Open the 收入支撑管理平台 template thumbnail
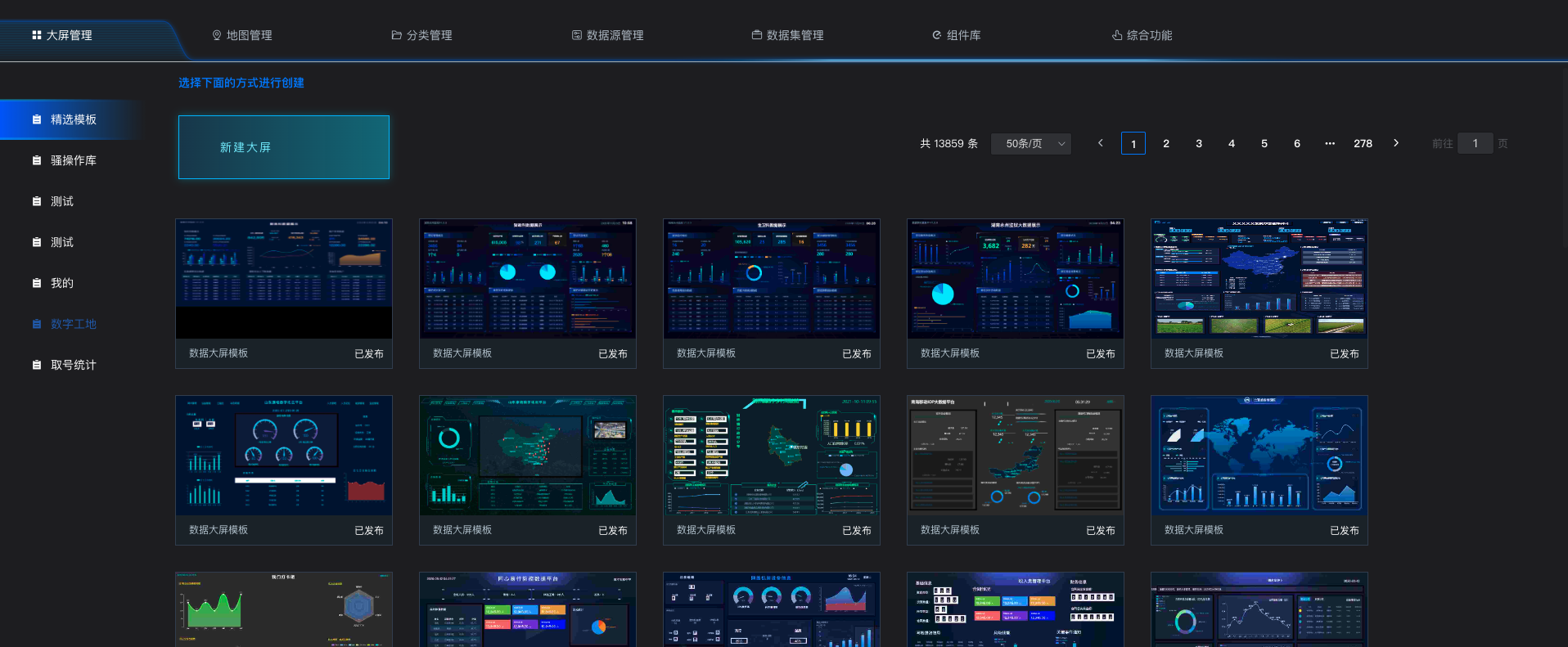 pos(1016,609)
